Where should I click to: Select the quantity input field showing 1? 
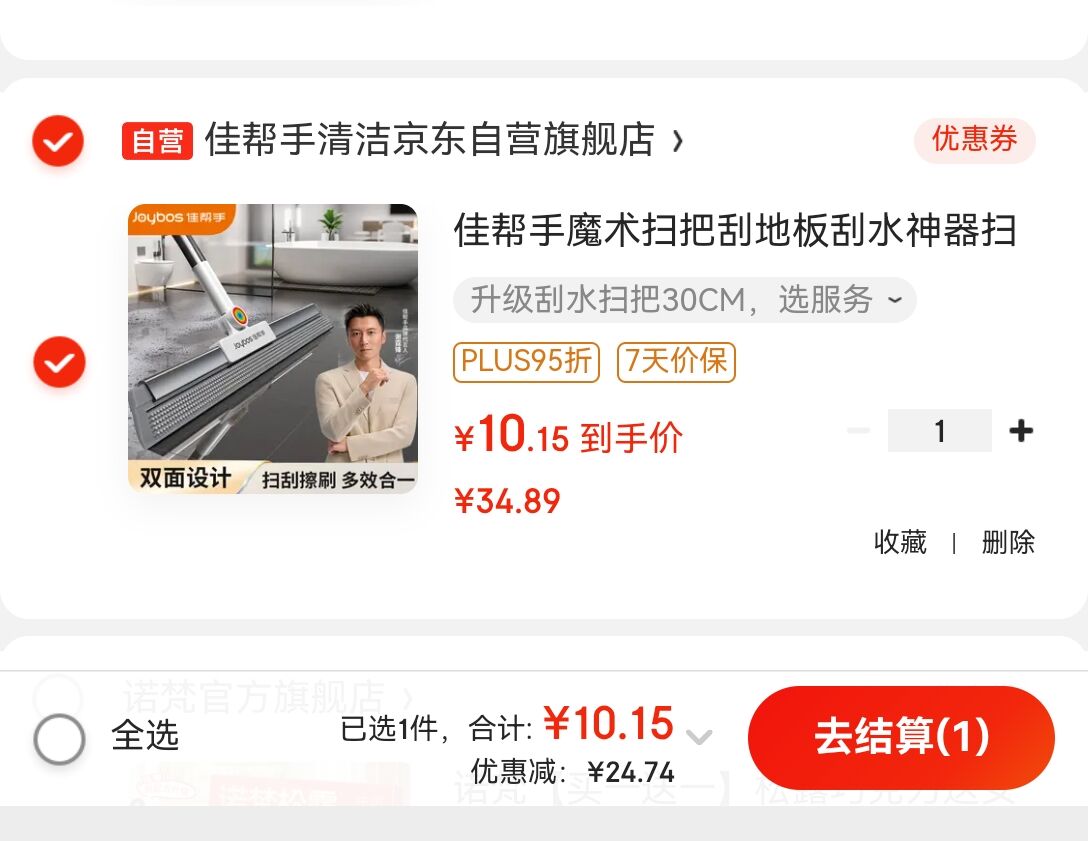[940, 431]
